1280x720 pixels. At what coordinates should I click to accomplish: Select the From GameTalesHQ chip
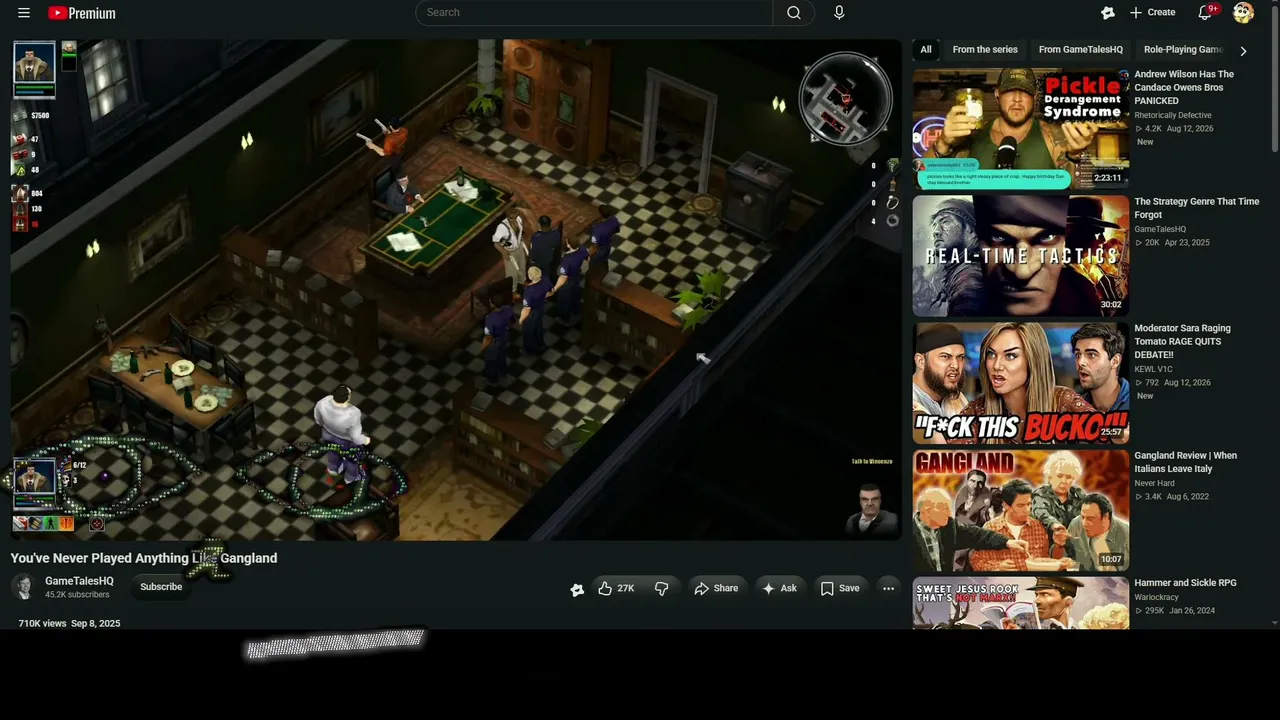tap(1081, 49)
